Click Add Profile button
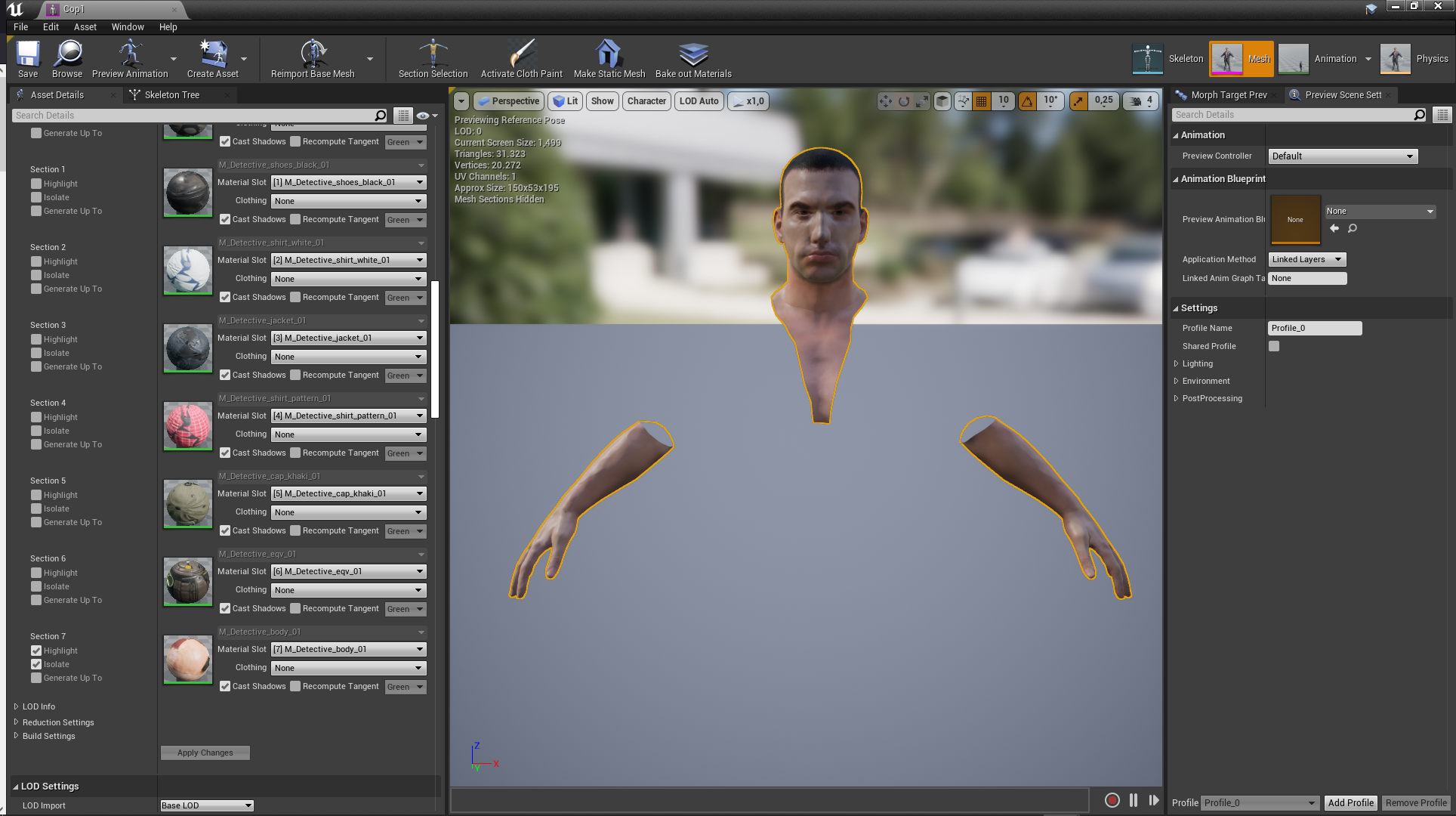This screenshot has width=1456, height=816. point(1350,802)
